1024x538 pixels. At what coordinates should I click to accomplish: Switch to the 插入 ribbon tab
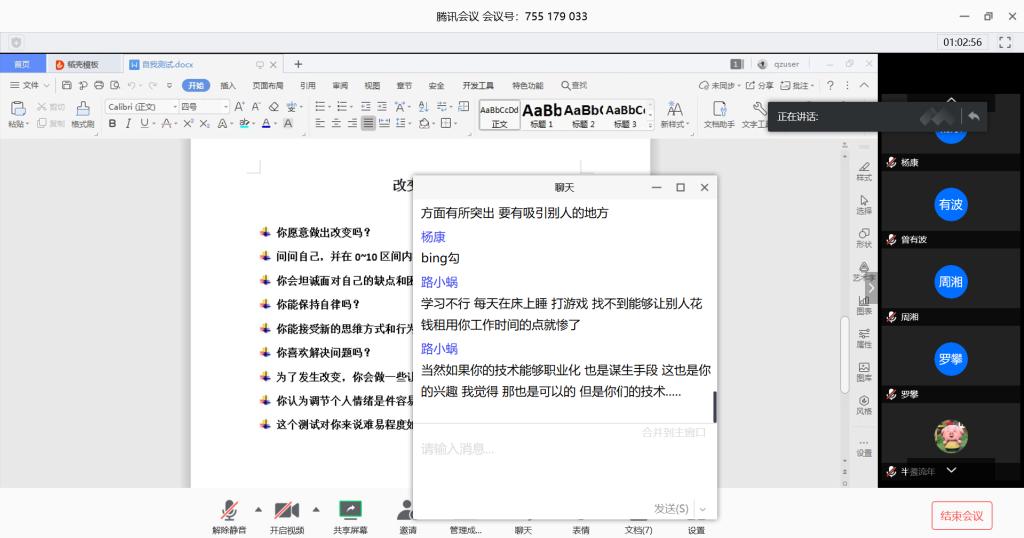click(228, 86)
